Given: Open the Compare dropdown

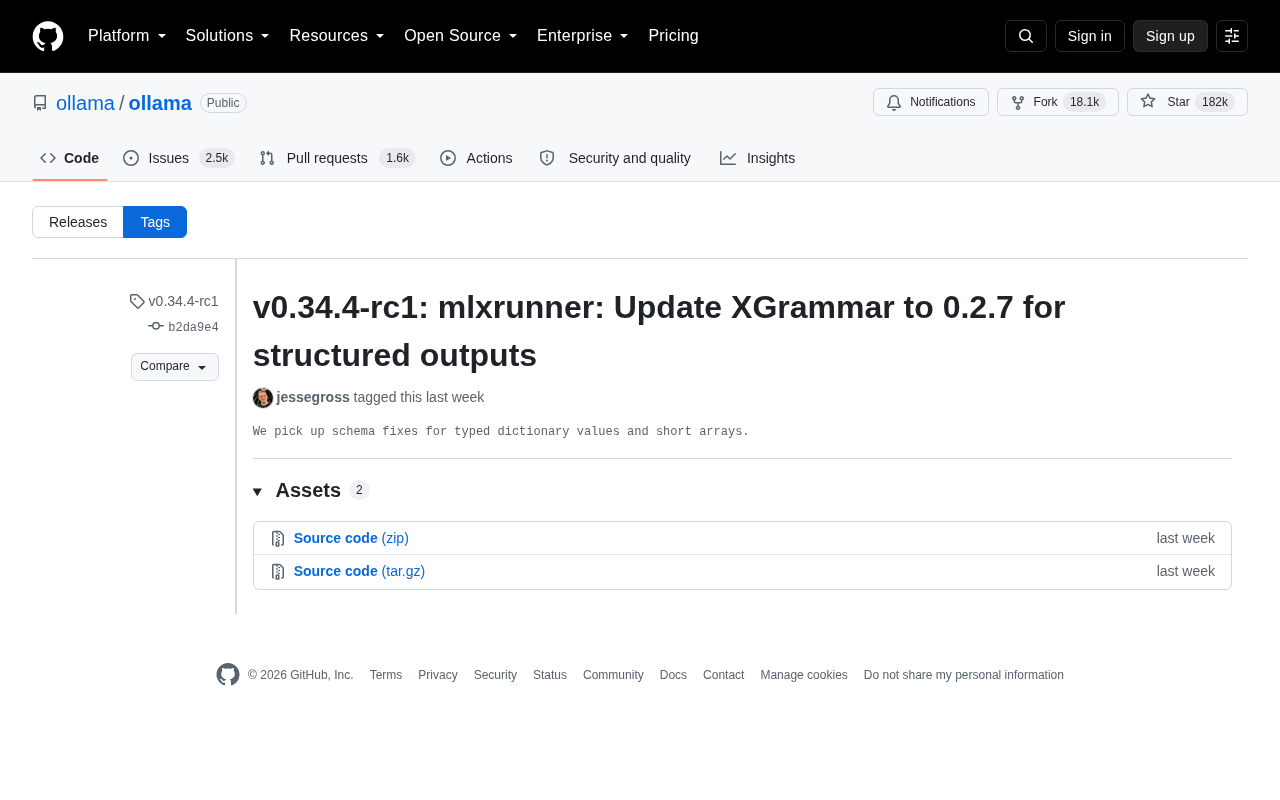Looking at the screenshot, I should tap(175, 367).
